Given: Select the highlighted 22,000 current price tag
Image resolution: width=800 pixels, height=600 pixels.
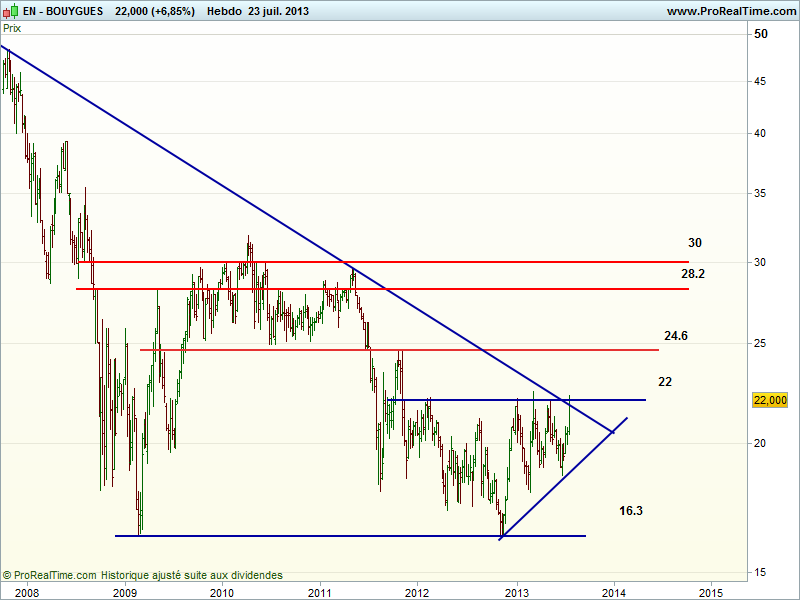Looking at the screenshot, I should pyautogui.click(x=770, y=400).
